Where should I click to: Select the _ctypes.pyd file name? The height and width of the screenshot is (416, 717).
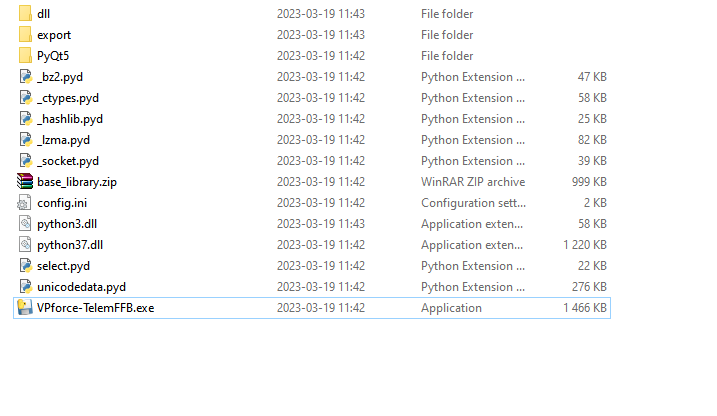[67, 98]
